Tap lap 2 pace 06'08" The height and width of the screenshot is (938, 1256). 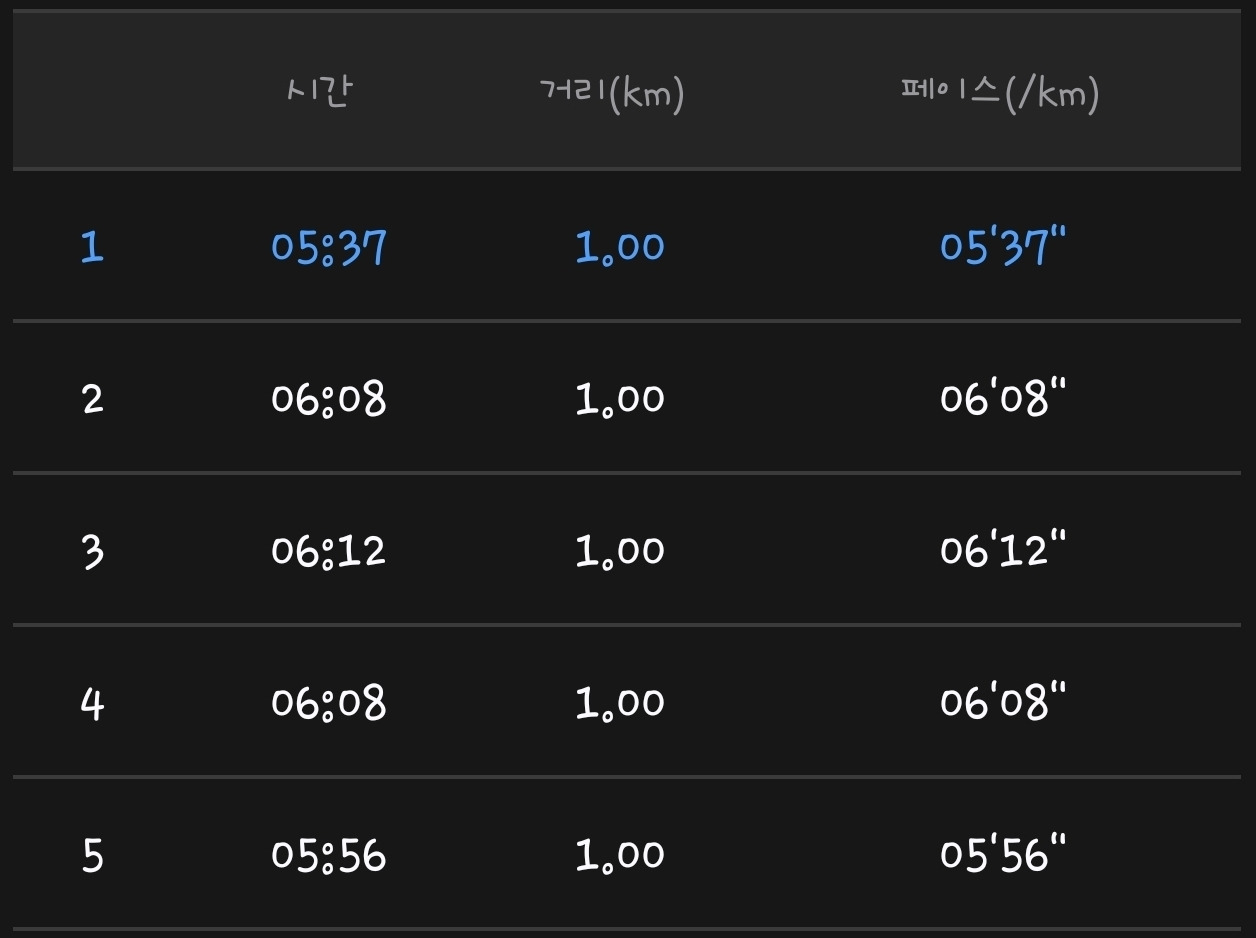[1003, 398]
